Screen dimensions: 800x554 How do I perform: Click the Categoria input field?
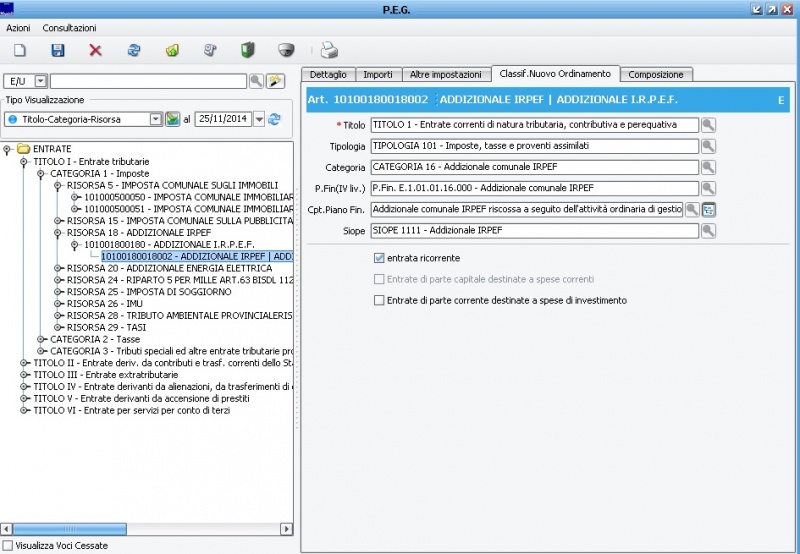click(x=532, y=167)
